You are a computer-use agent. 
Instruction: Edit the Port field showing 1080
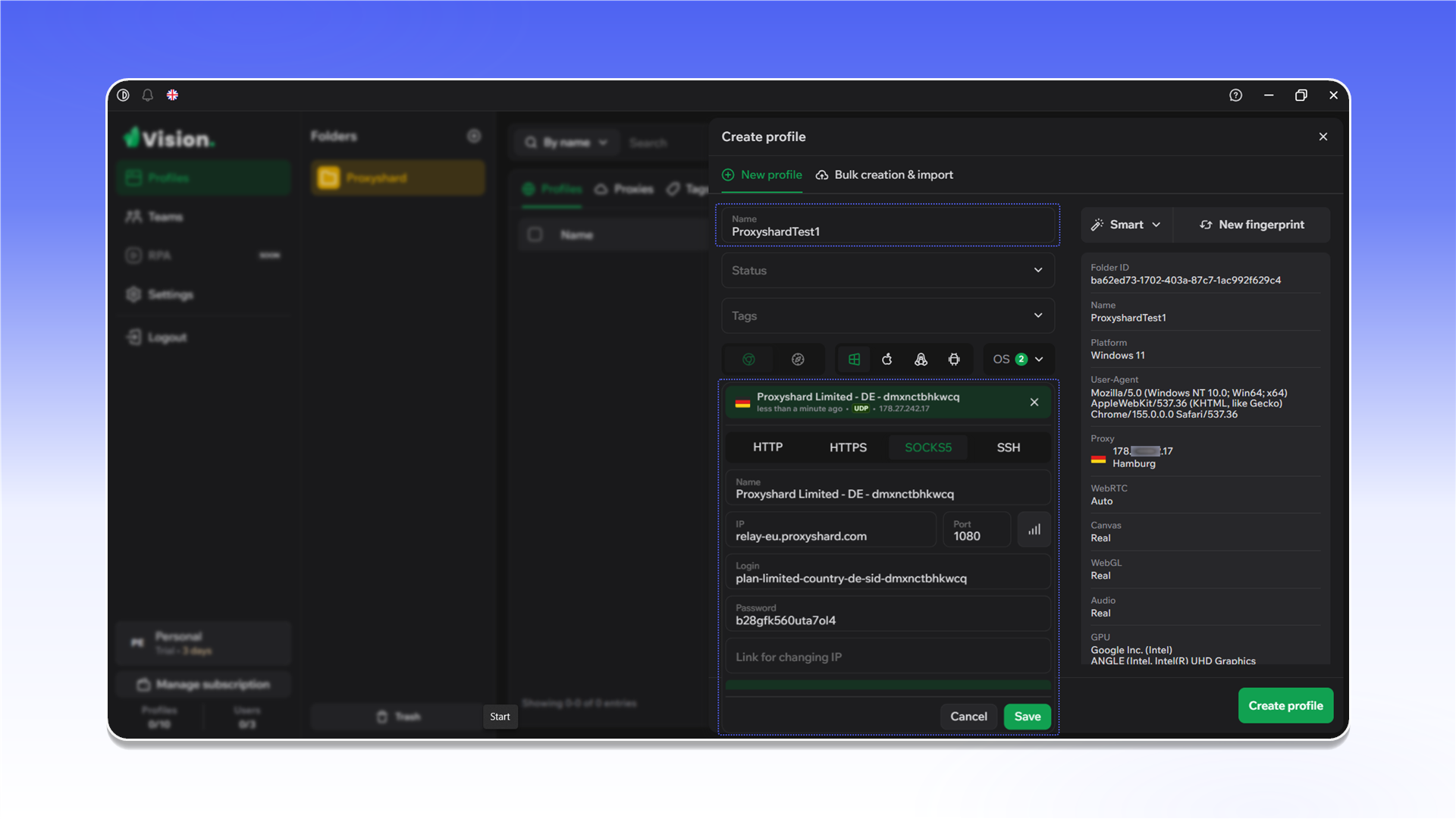point(977,530)
